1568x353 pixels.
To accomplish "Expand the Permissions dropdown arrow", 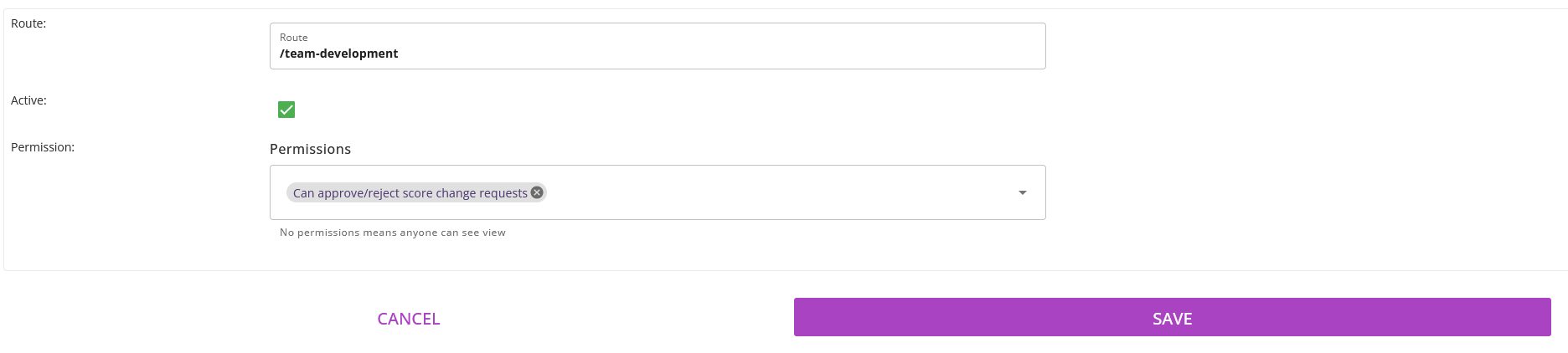I will coord(1022,192).
